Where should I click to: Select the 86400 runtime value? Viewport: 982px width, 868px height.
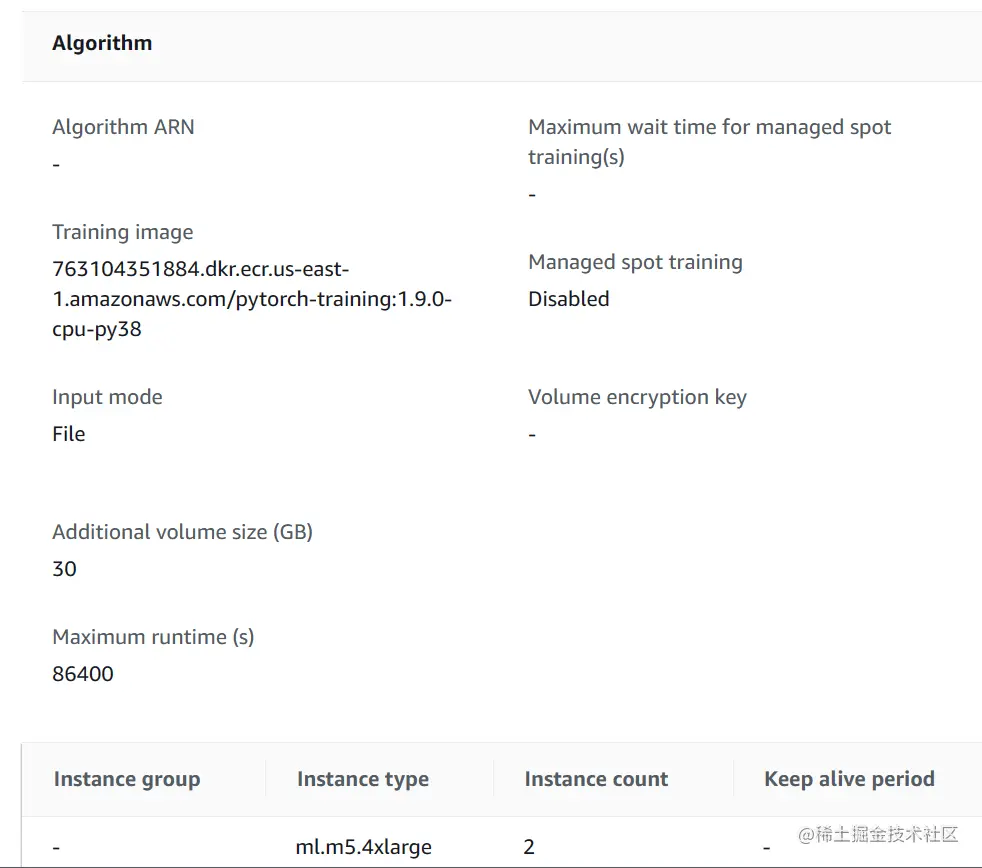coord(83,674)
